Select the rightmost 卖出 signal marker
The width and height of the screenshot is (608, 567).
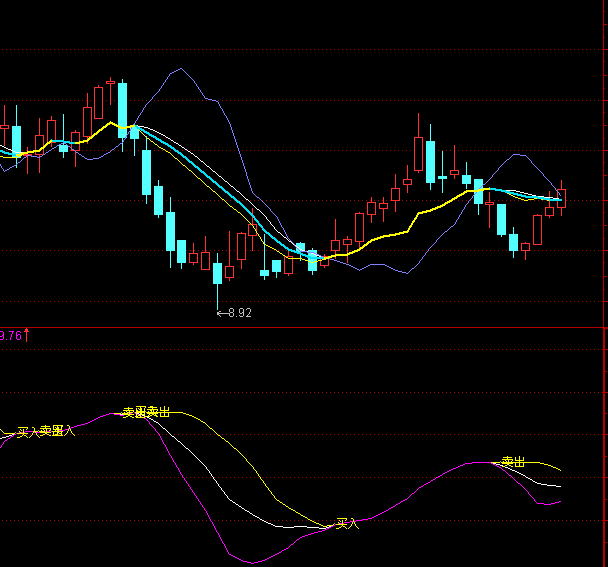pos(513,462)
